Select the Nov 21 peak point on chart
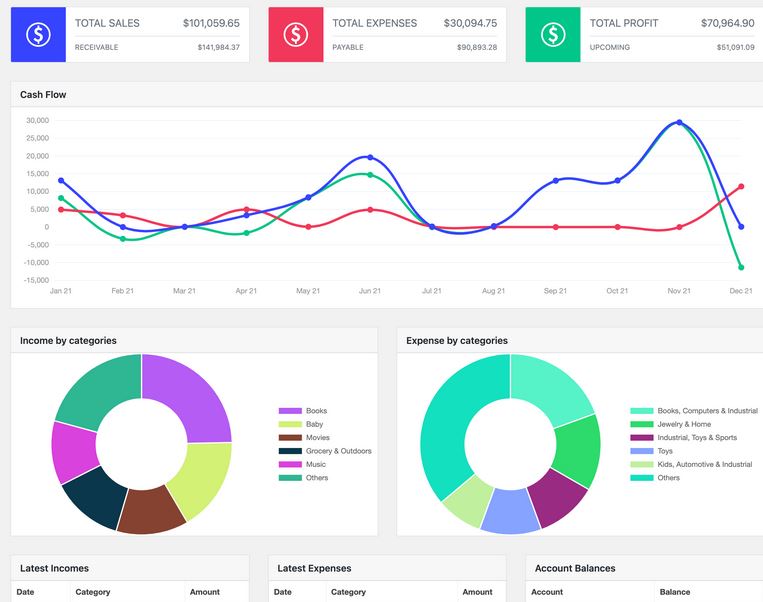 tap(679, 123)
